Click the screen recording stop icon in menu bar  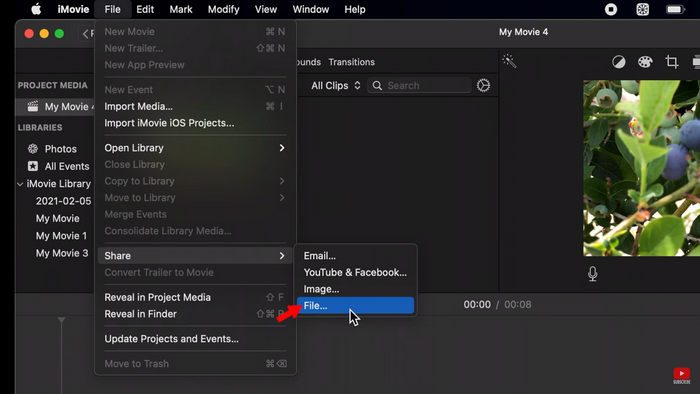611,9
